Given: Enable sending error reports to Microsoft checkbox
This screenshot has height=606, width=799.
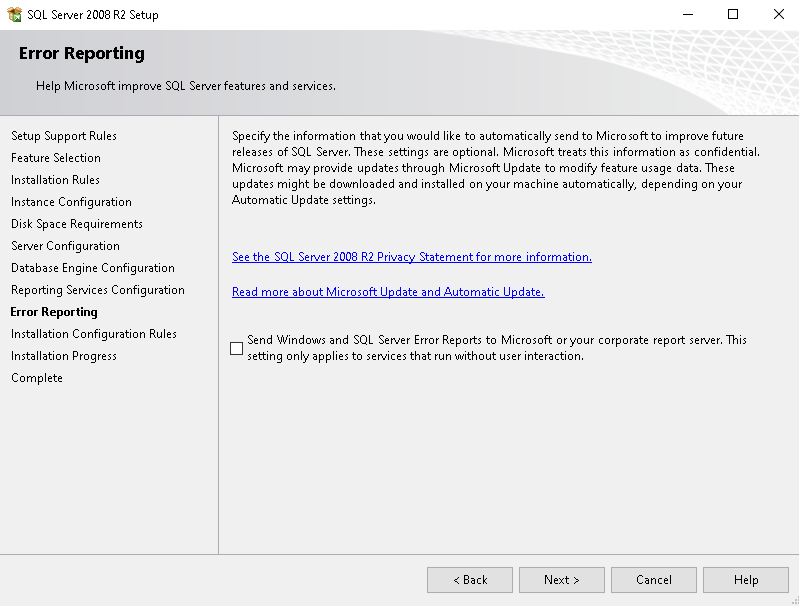Looking at the screenshot, I should (236, 348).
